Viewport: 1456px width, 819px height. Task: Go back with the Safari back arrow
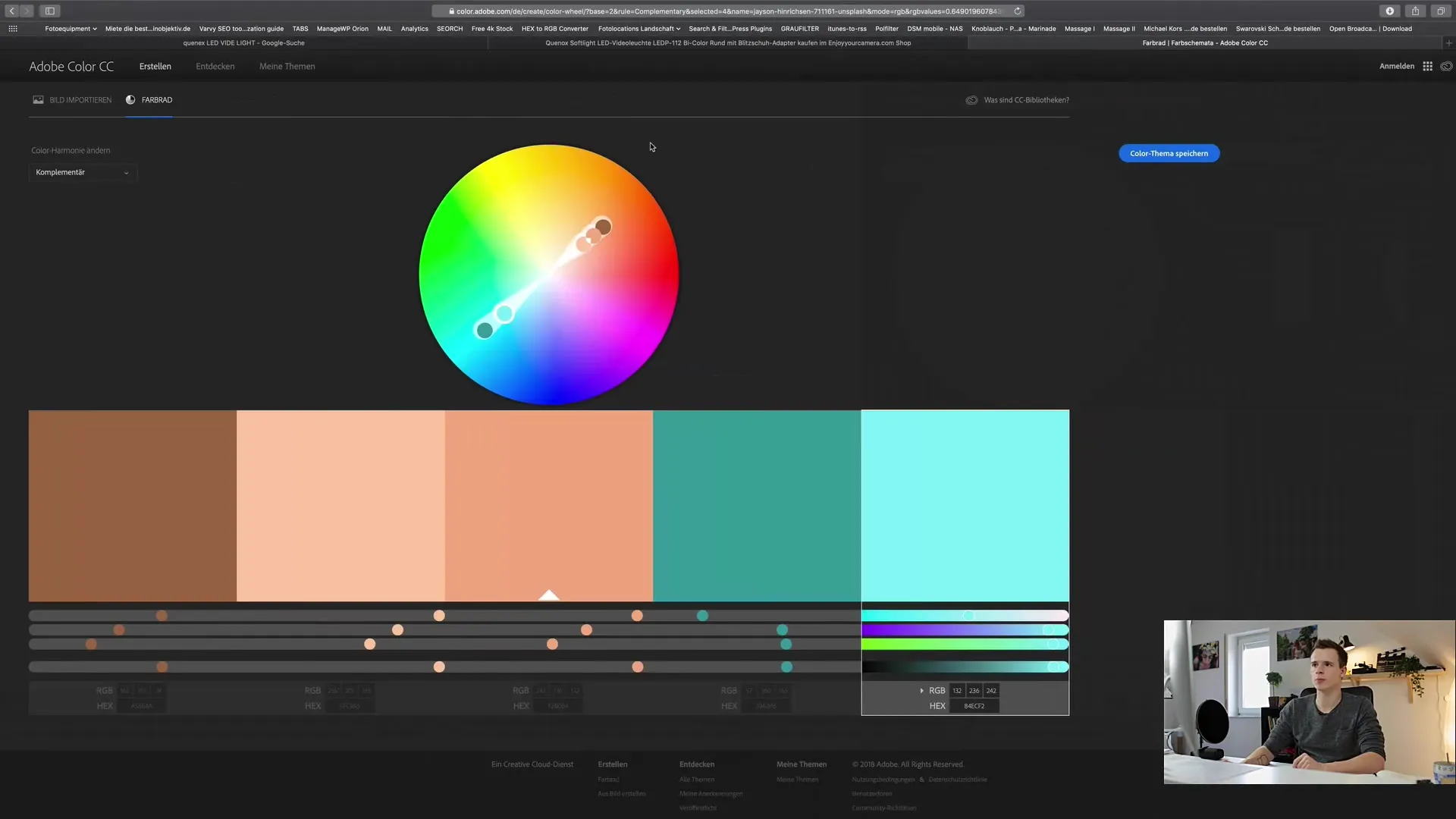click(12, 11)
